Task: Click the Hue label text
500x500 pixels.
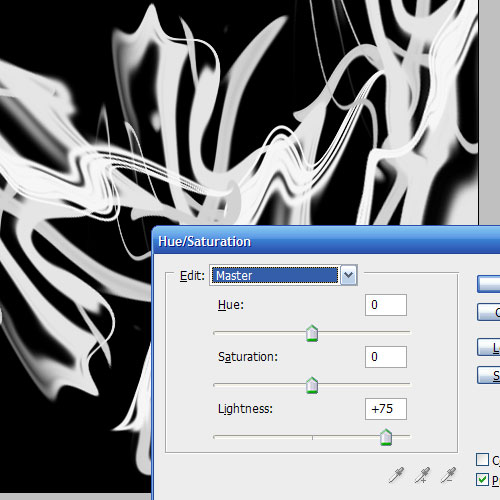Action: (x=231, y=305)
